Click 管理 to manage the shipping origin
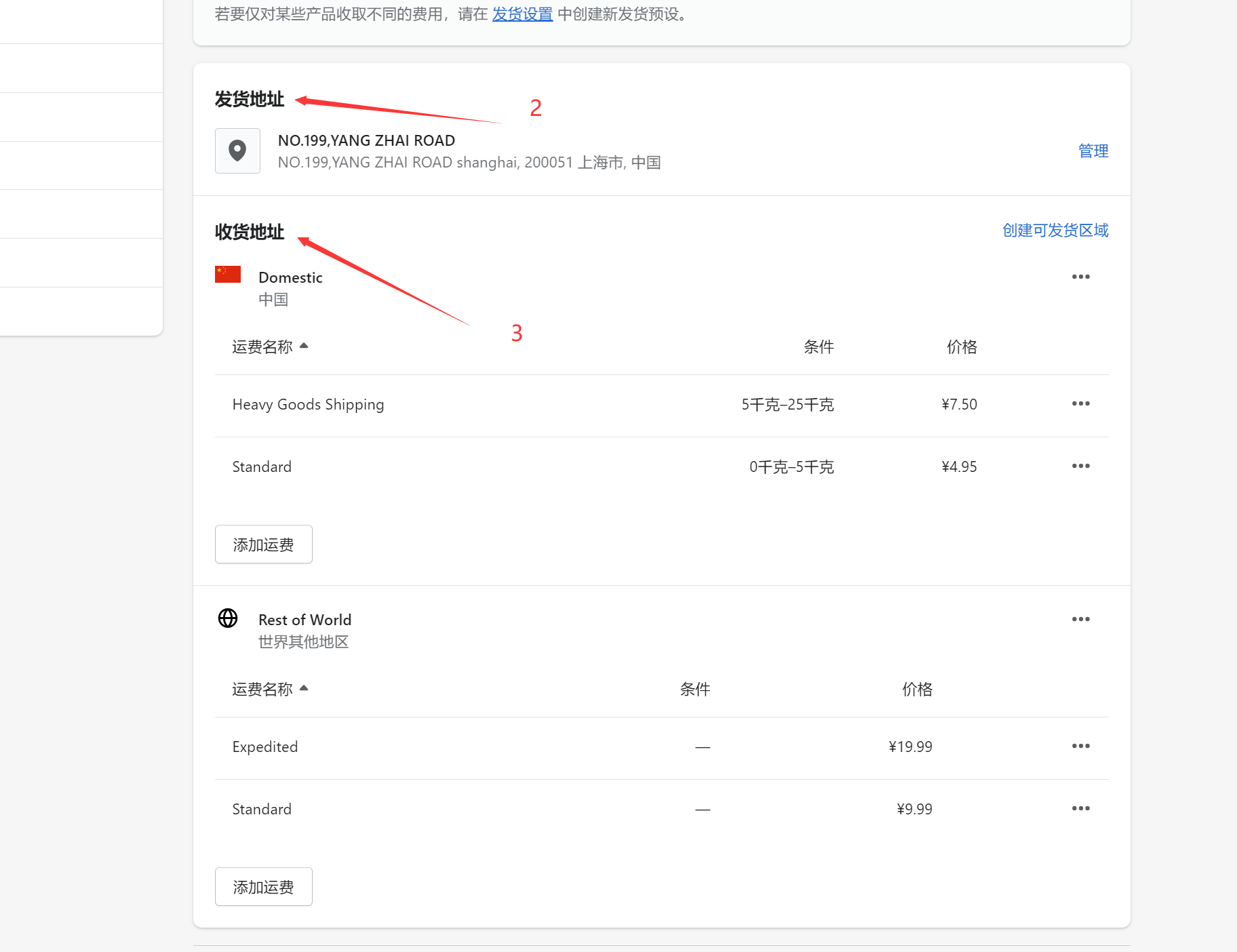This screenshot has height=952, width=1237. coord(1093,151)
